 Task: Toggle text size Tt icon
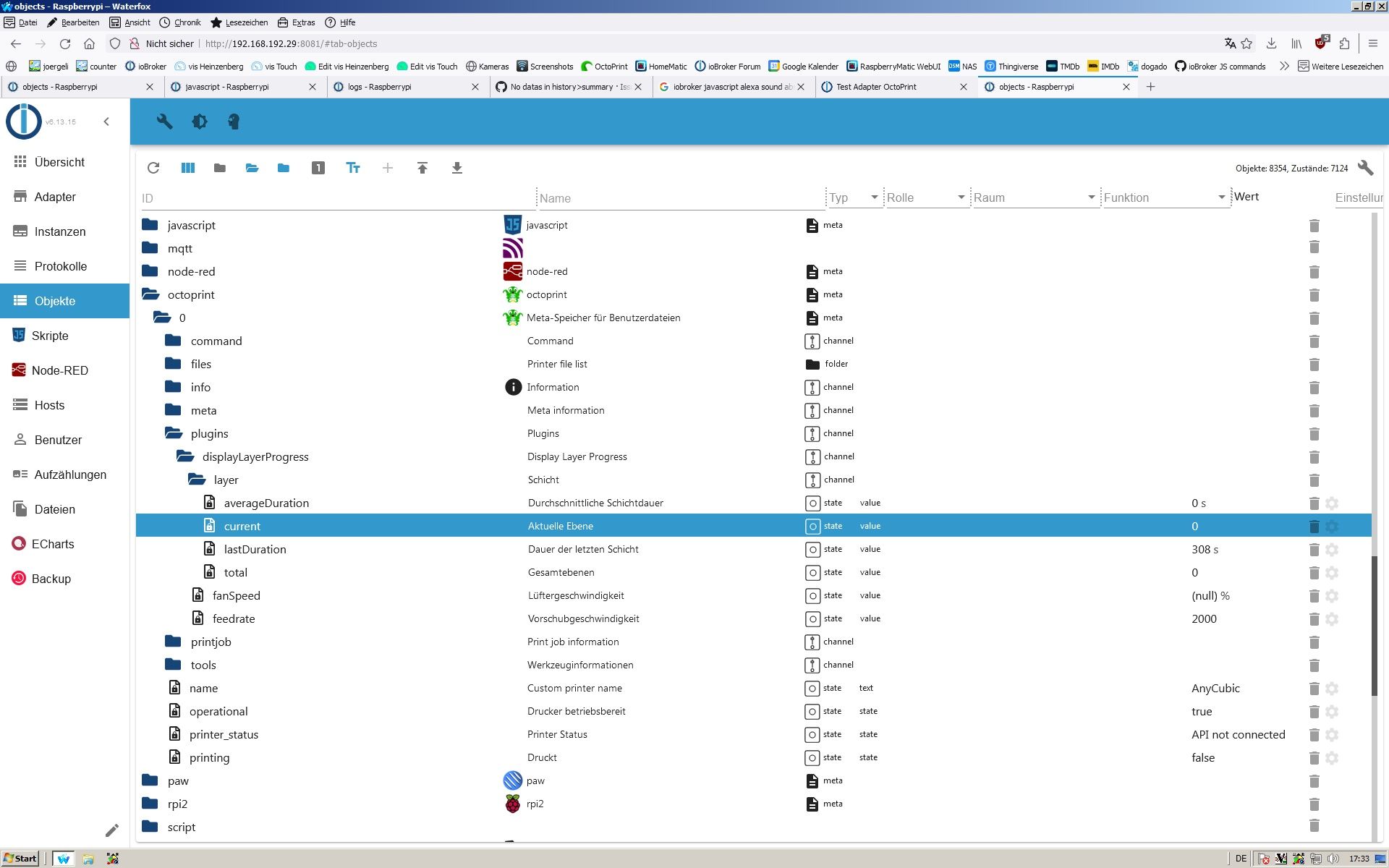click(353, 168)
